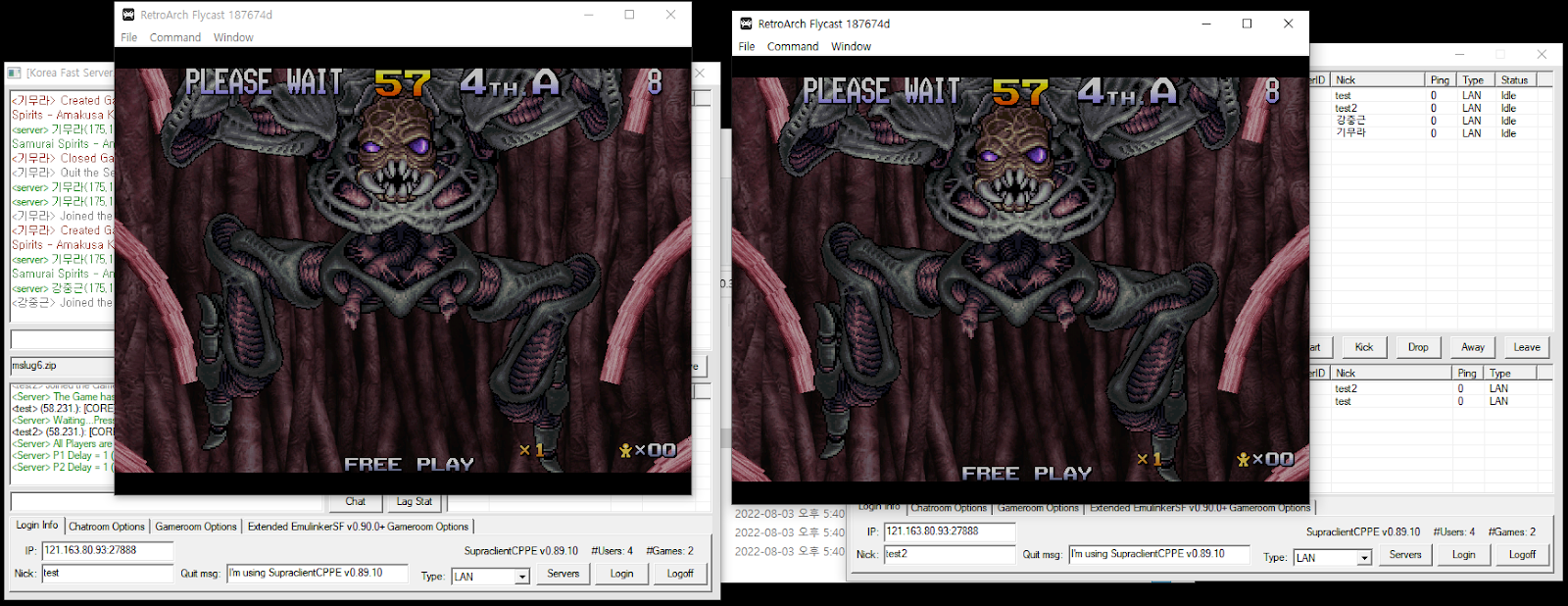
Task: Click the Chat button
Action: tap(356, 501)
